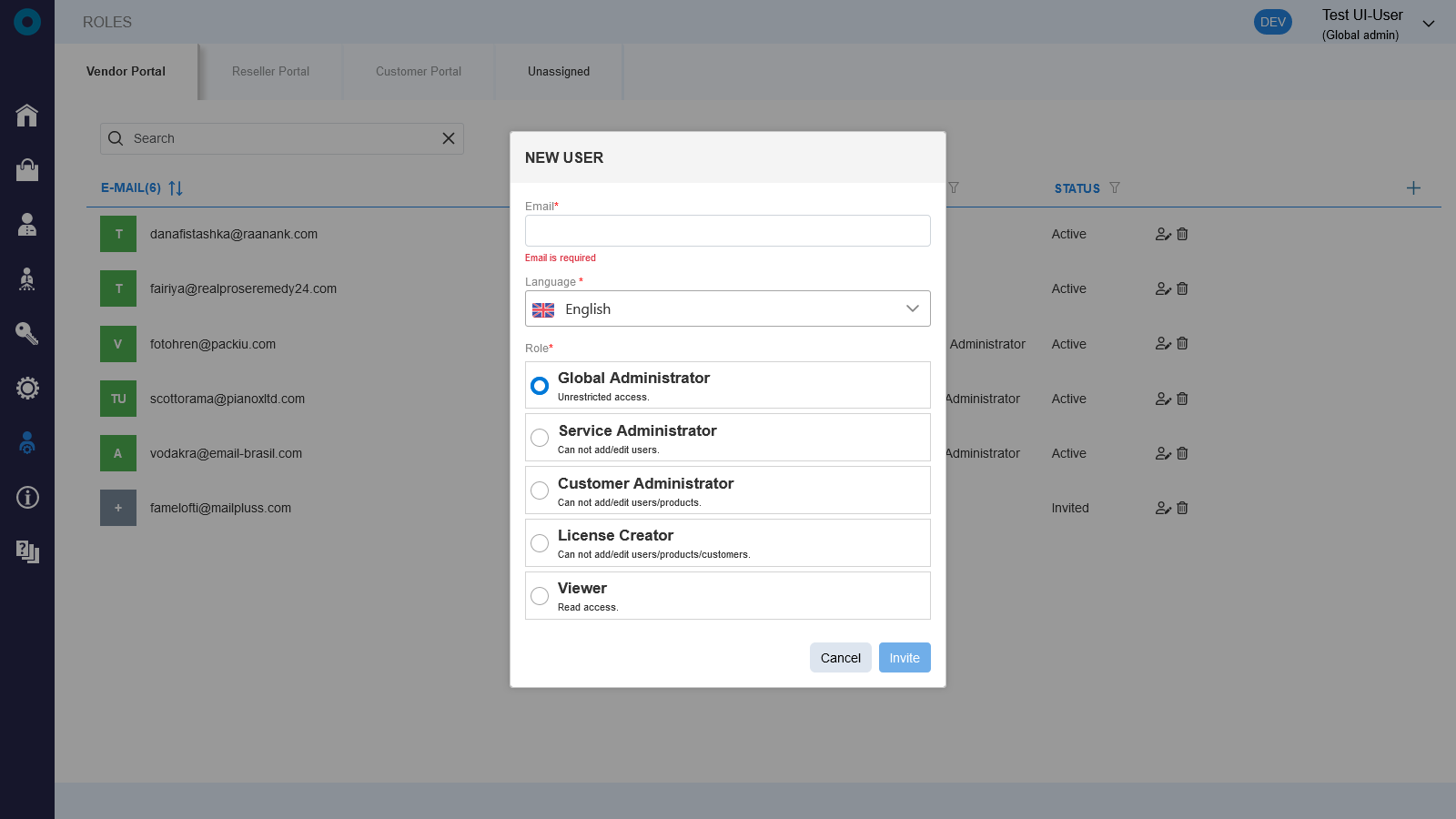Open Settings via the gear icon
This screenshot has height=819, width=1456.
[27, 388]
